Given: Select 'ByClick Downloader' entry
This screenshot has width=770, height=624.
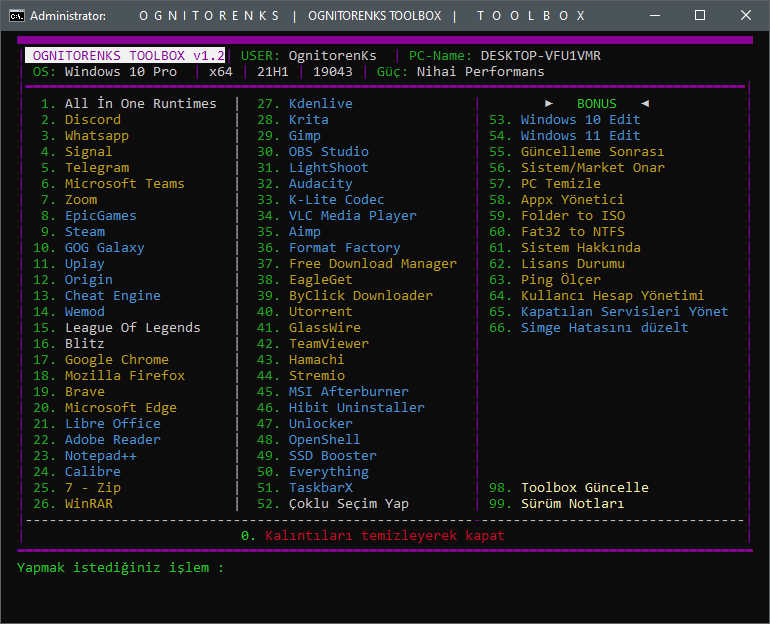Looking at the screenshot, I should coord(361,296).
